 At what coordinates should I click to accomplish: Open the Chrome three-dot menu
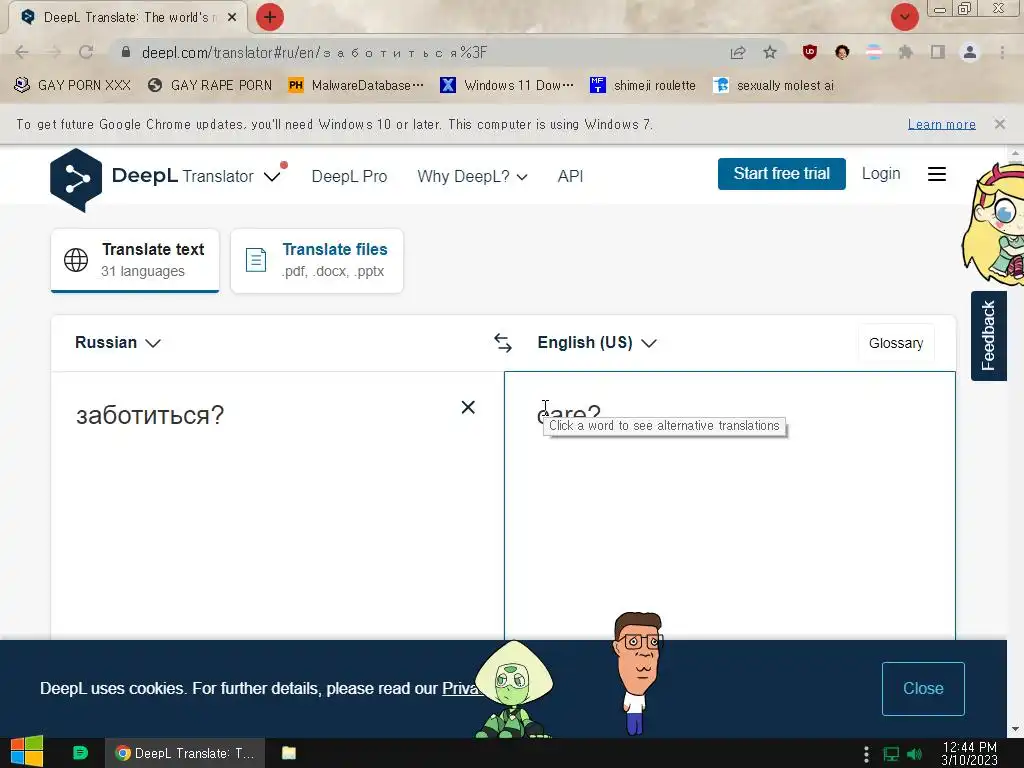[1002, 52]
